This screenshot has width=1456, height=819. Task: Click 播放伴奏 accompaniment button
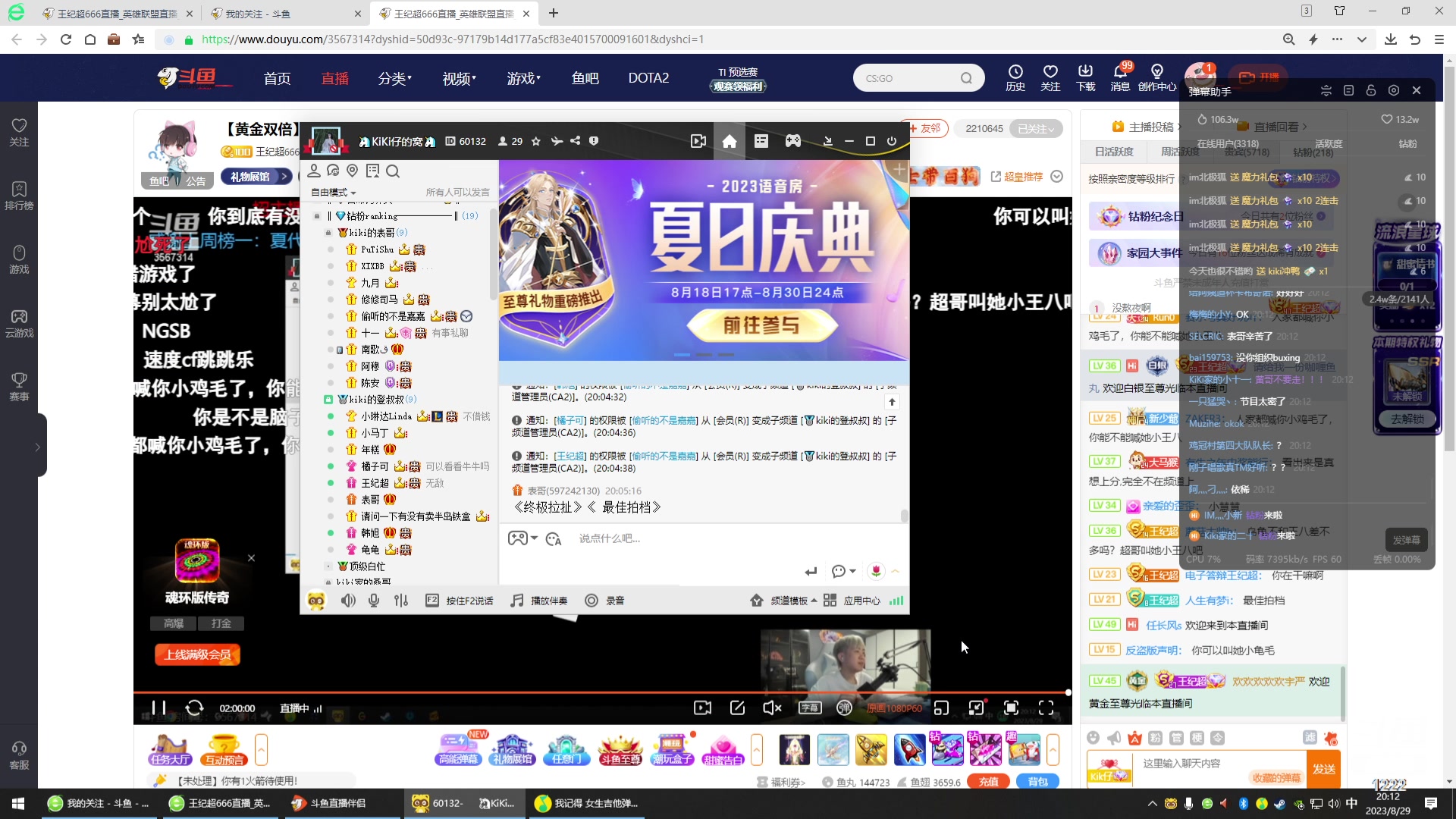[x=539, y=601]
